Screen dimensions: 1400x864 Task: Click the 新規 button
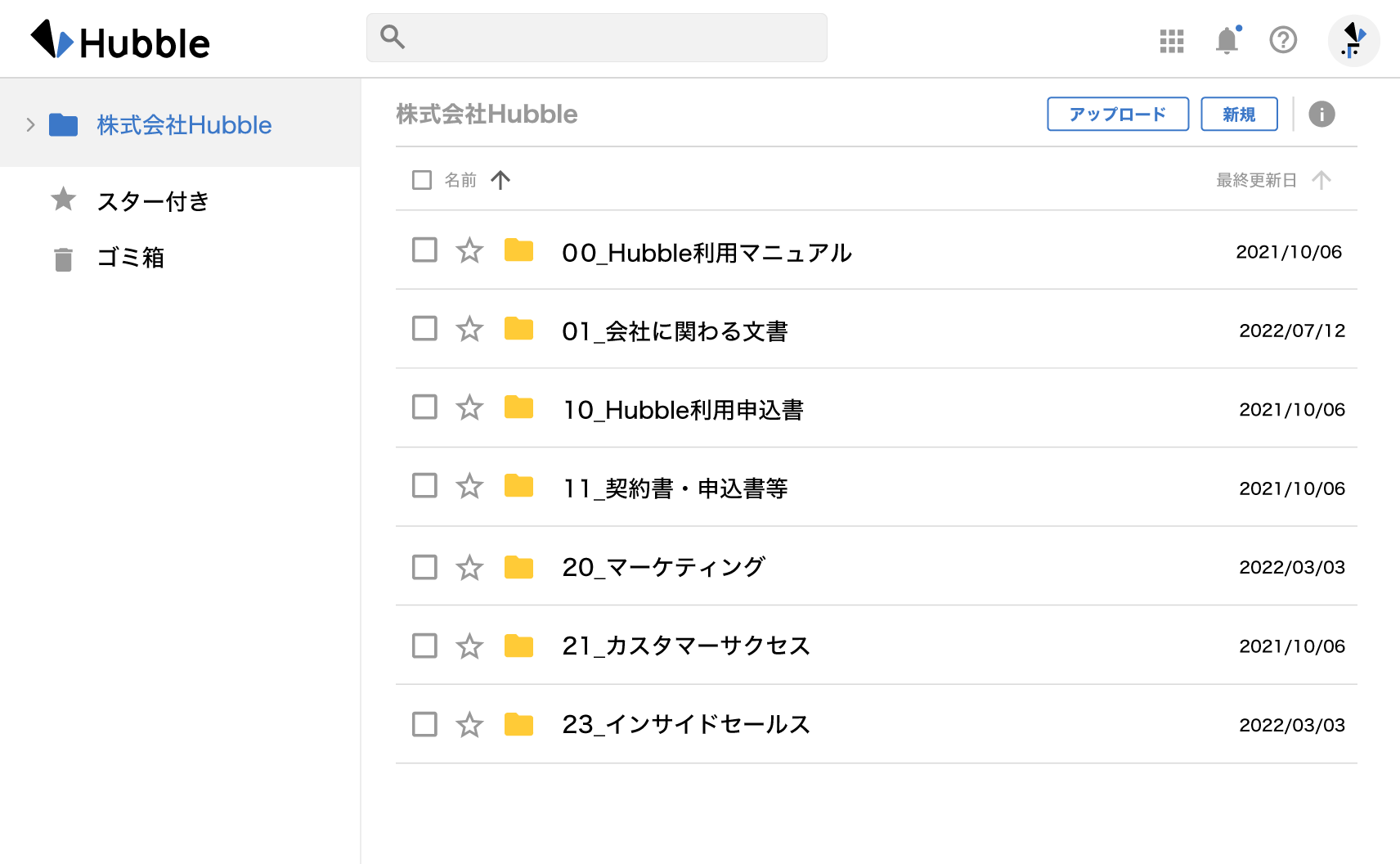1239,114
